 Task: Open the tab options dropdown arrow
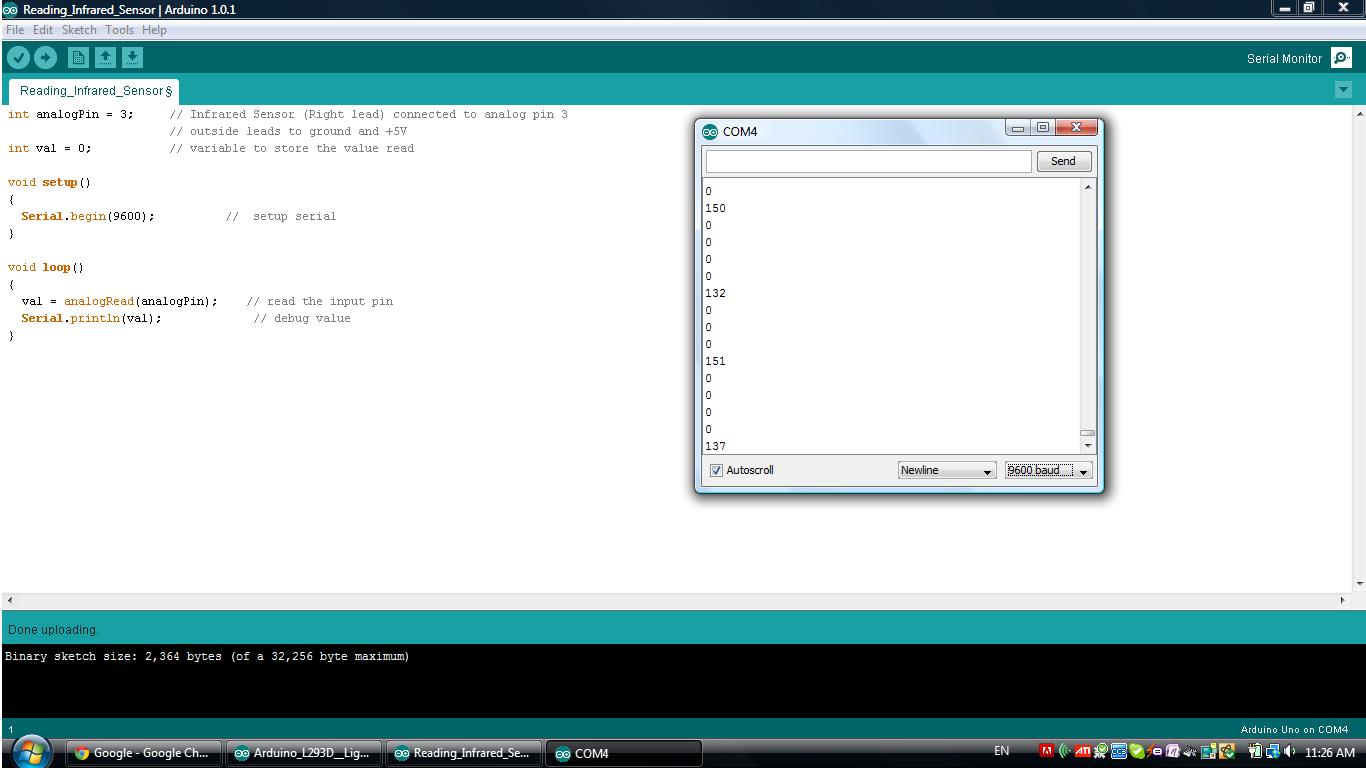coord(1343,89)
